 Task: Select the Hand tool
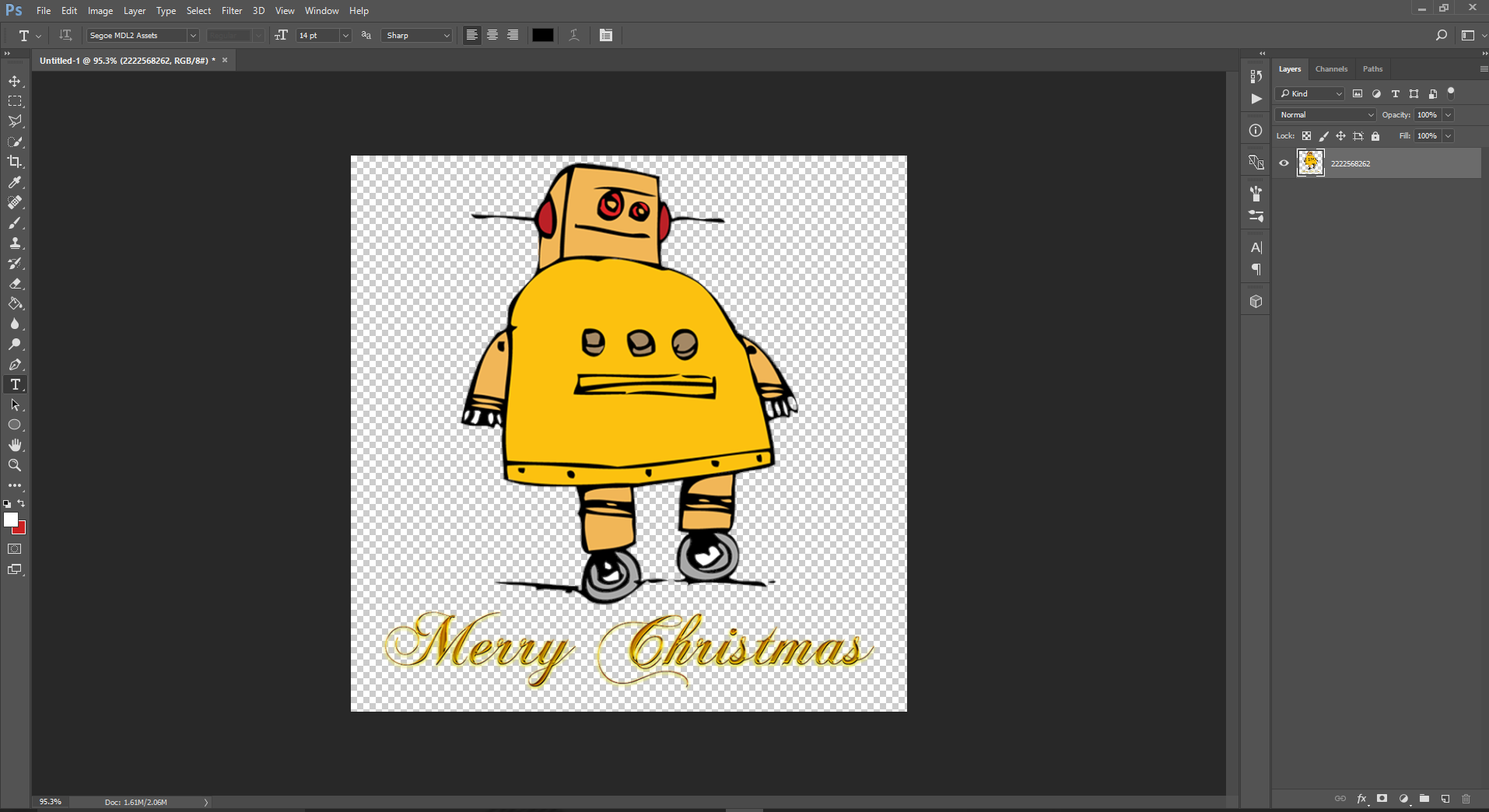[x=15, y=445]
